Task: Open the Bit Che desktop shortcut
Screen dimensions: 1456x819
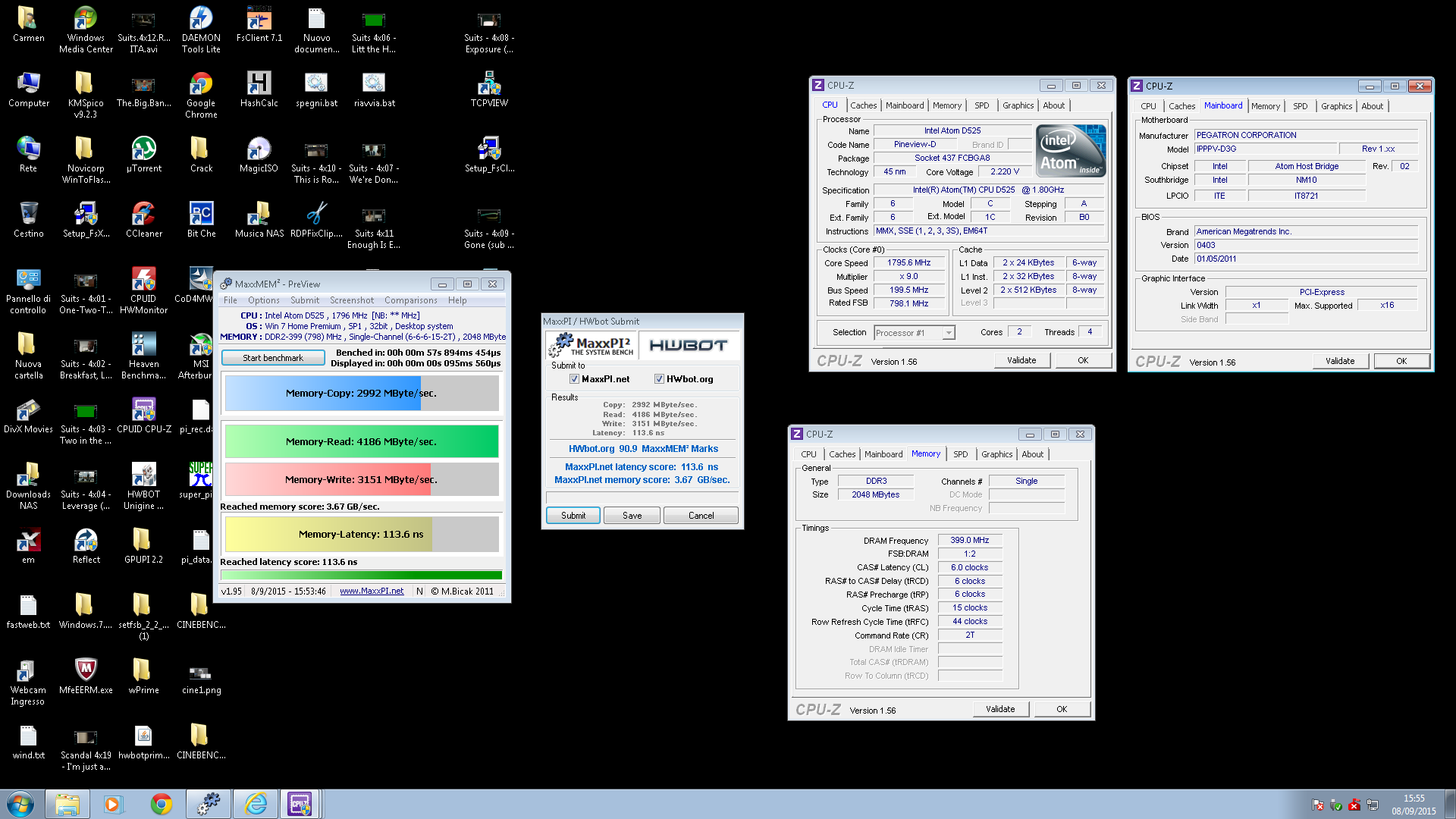Action: pyautogui.click(x=201, y=220)
